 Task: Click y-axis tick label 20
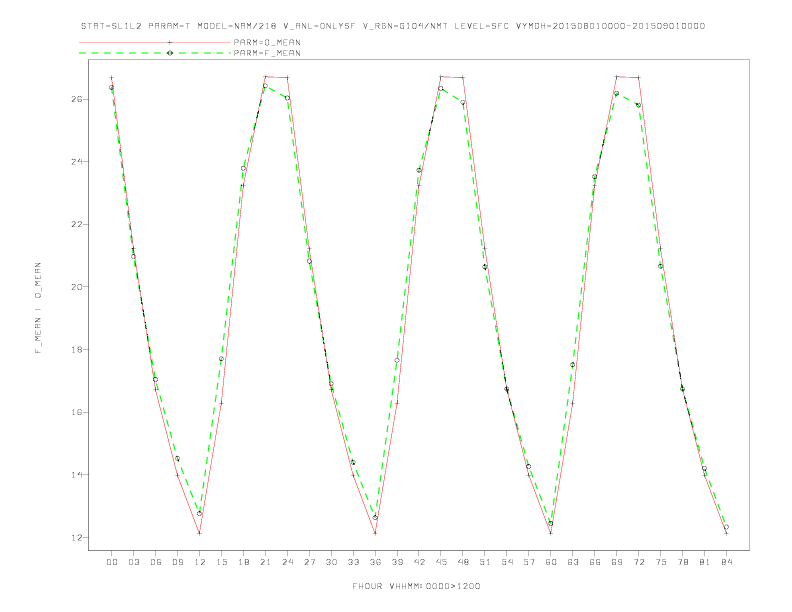click(75, 287)
